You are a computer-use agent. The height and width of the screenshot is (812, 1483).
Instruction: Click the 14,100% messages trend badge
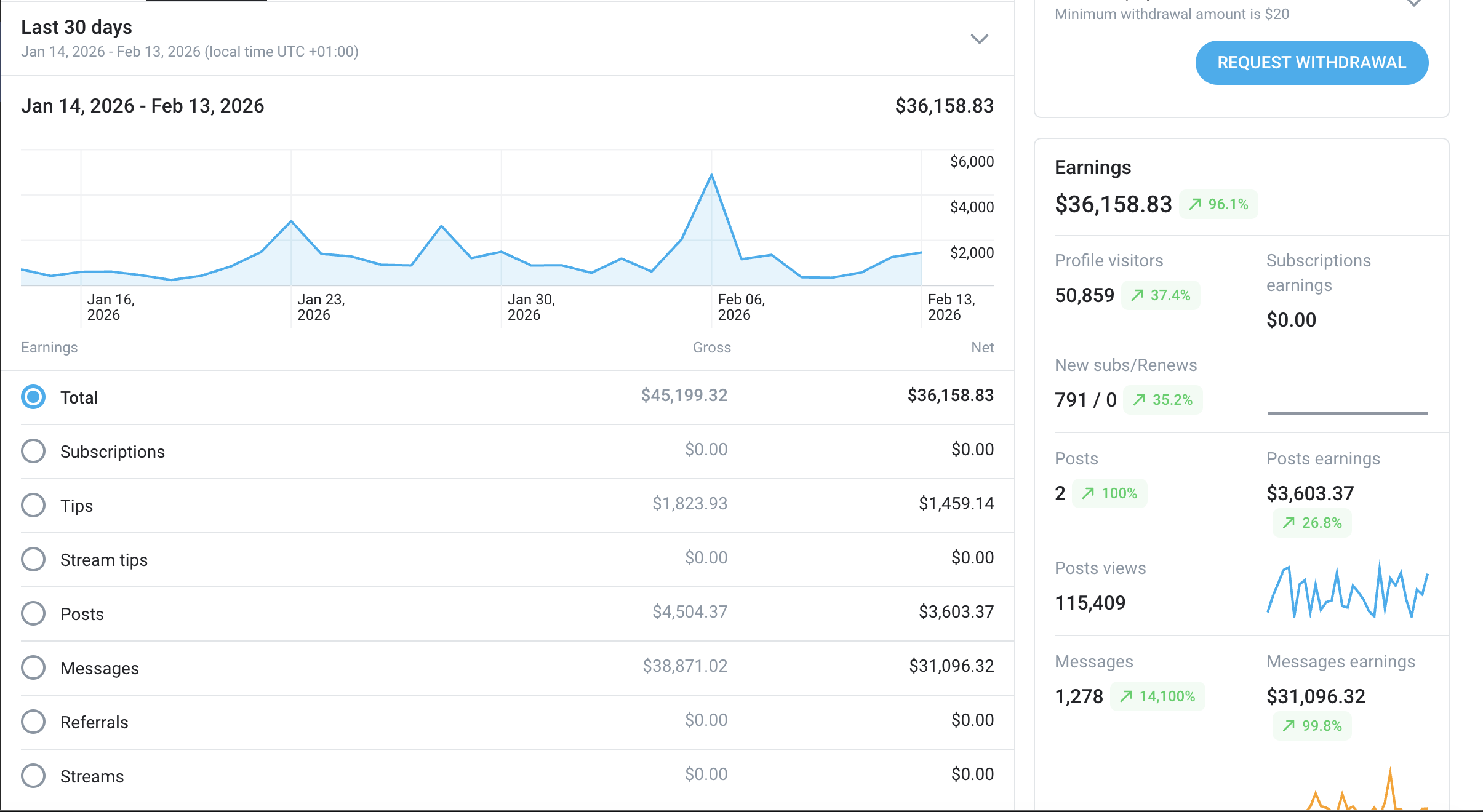click(1157, 696)
